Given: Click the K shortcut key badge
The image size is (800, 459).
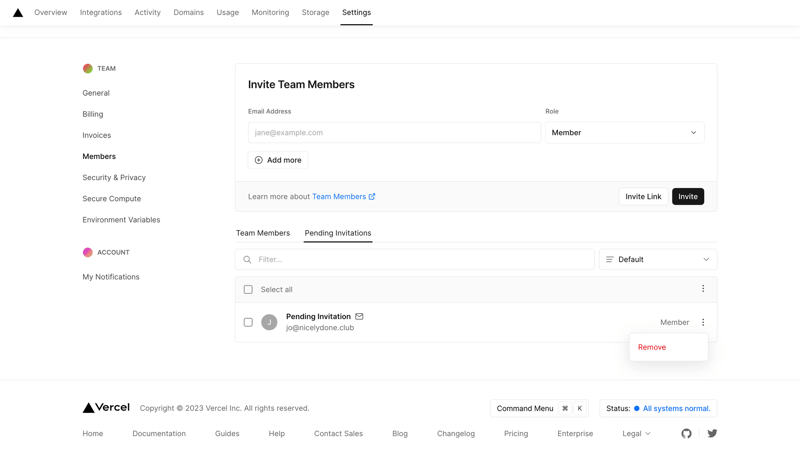Looking at the screenshot, I should 580,409.
